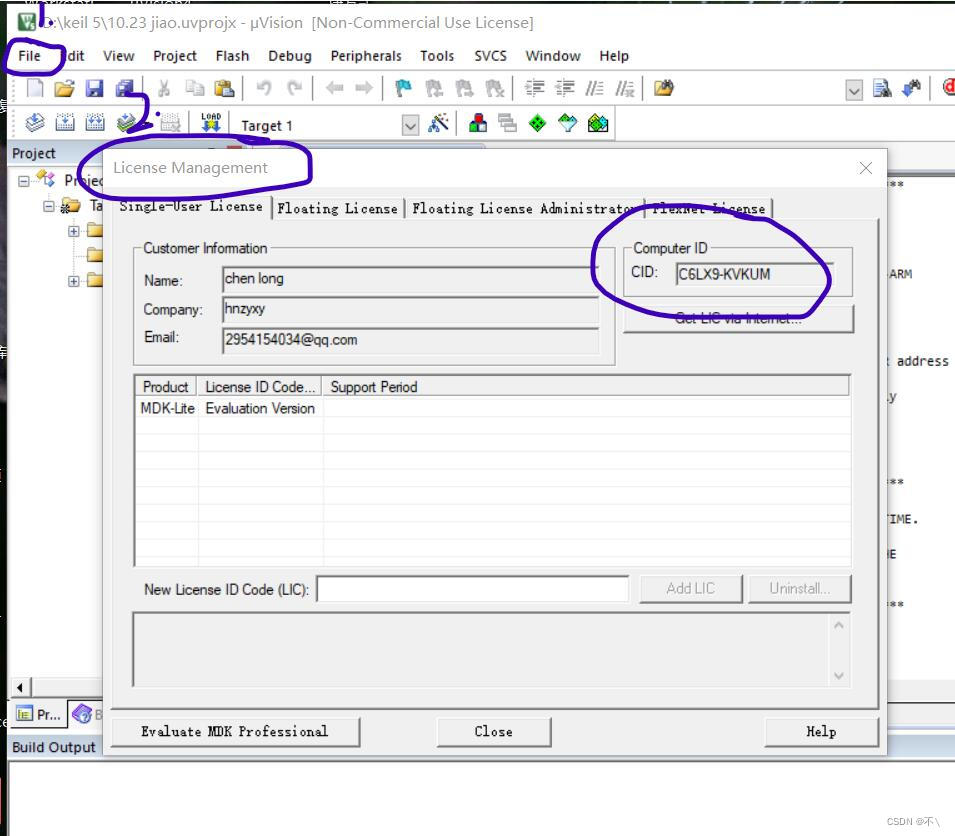Click the New file icon
The width and height of the screenshot is (955, 836).
pos(35,88)
